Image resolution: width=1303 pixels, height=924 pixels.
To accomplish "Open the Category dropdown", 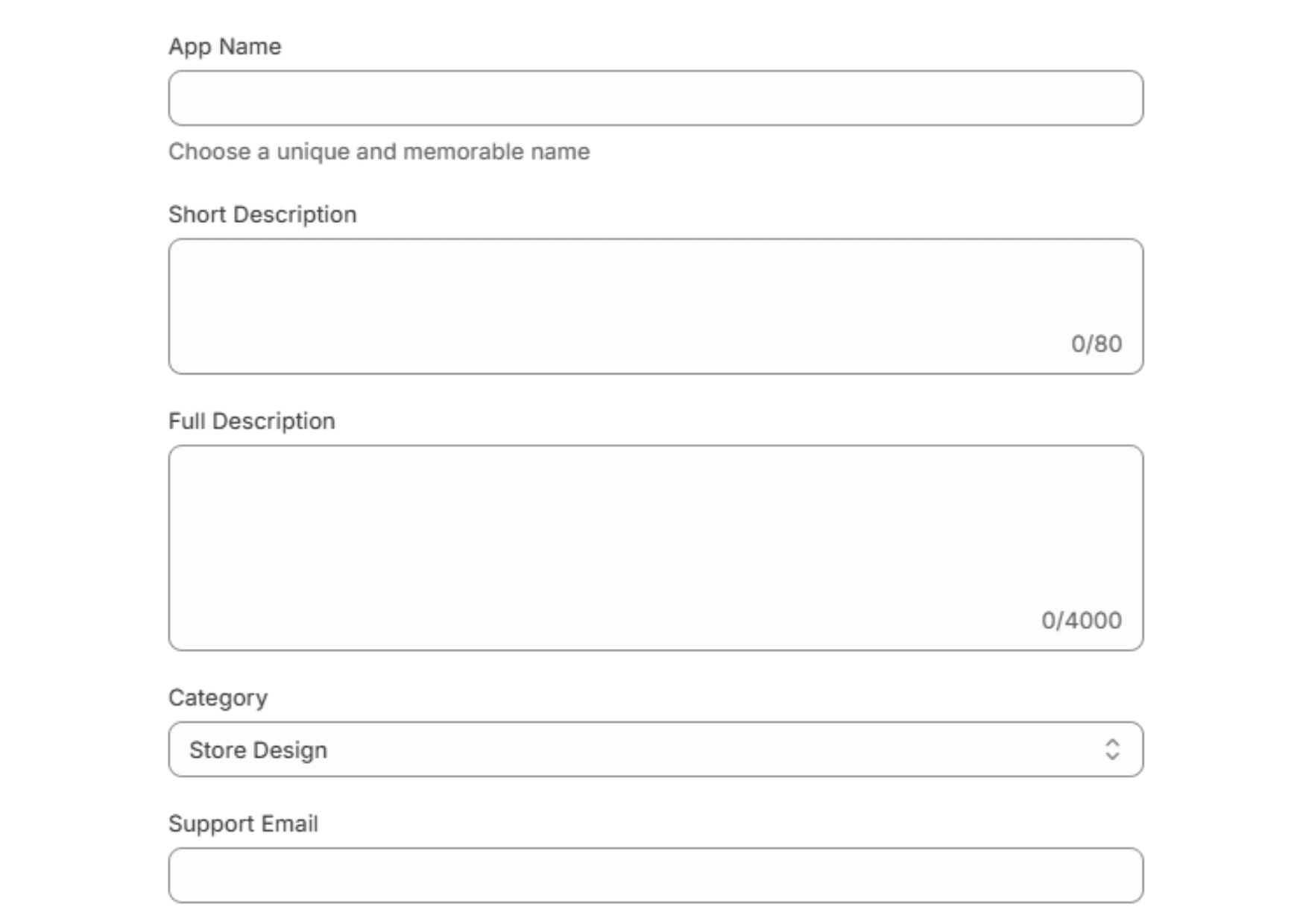I will pos(655,749).
